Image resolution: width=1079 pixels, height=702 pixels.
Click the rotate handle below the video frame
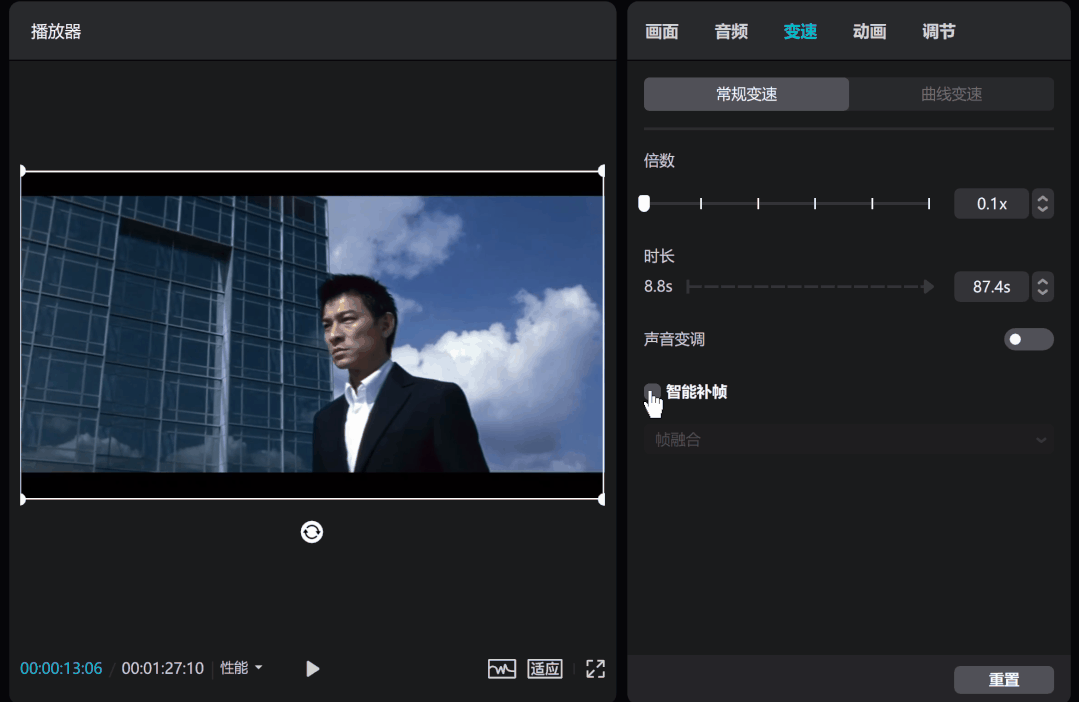point(312,532)
